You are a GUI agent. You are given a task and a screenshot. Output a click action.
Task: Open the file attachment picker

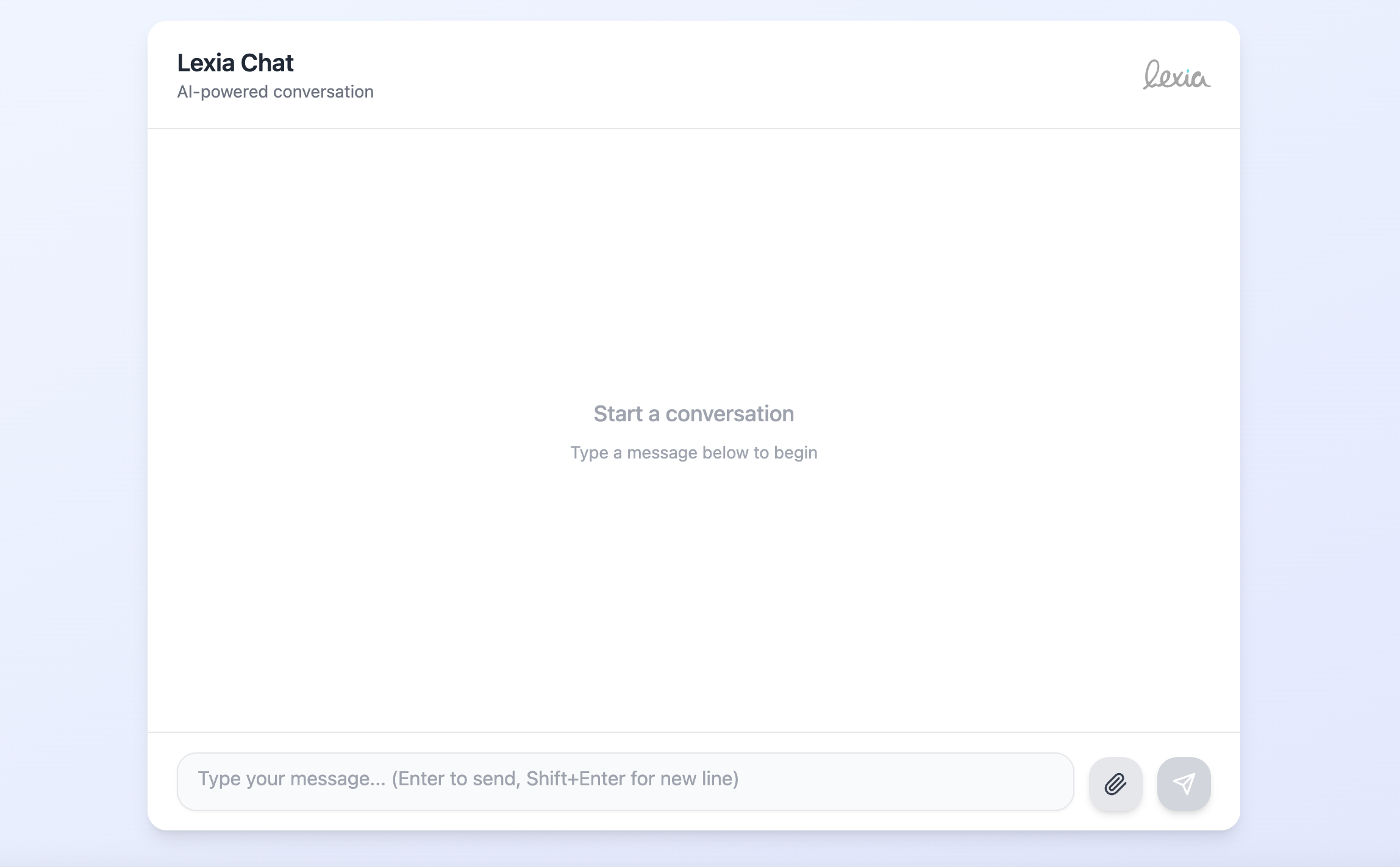tap(1115, 783)
